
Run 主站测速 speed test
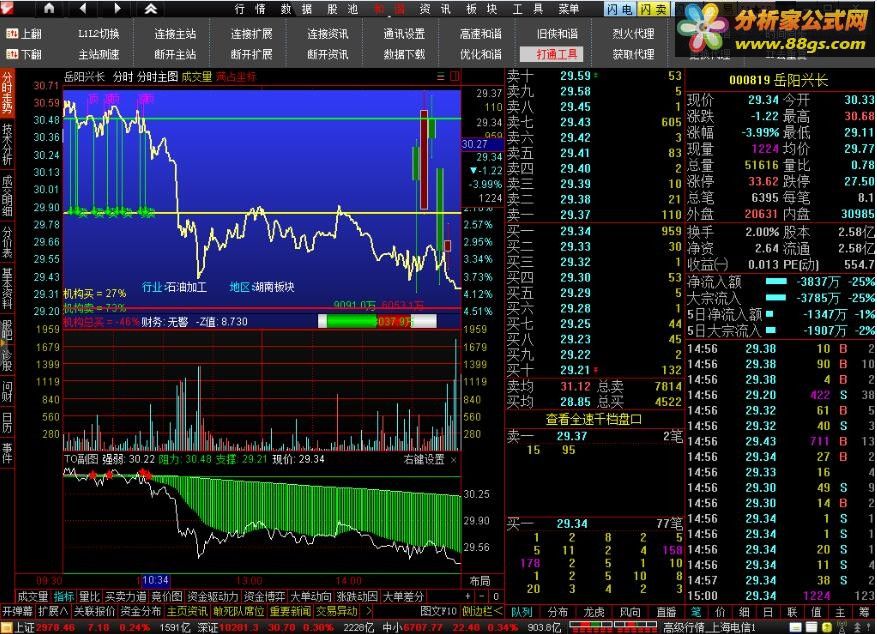point(98,54)
